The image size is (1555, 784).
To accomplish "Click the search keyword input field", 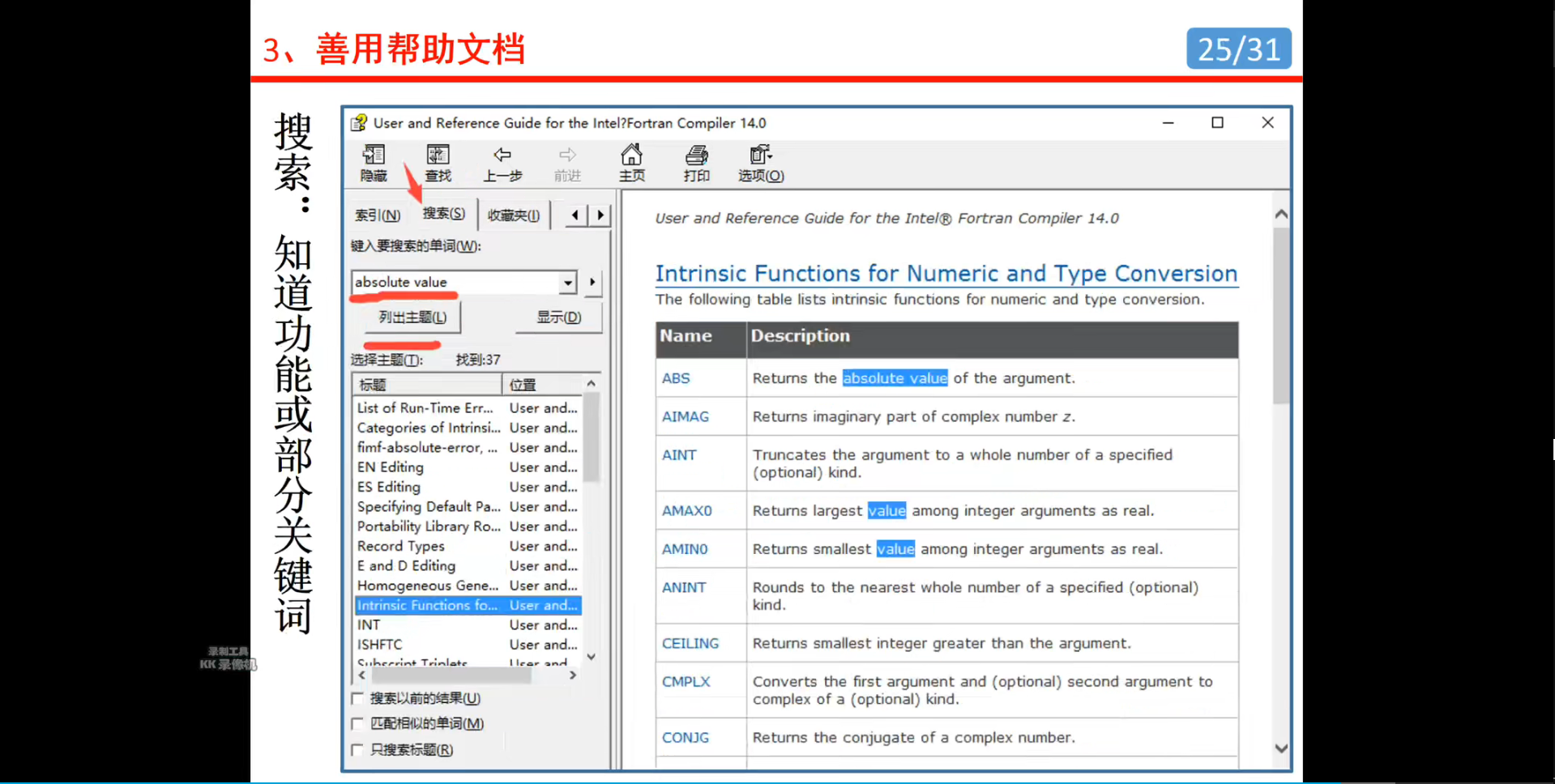I will pyautogui.click(x=456, y=282).
